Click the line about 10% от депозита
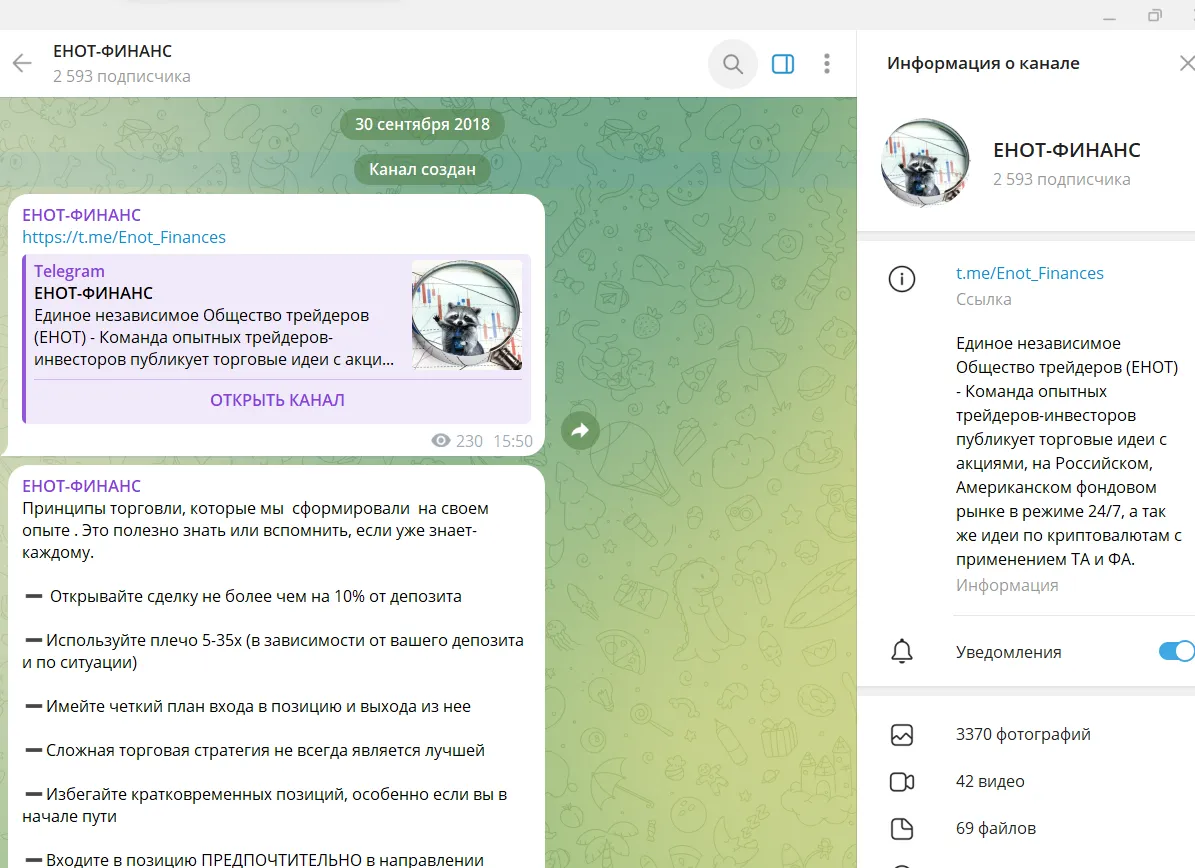This screenshot has height=868, width=1195. coord(243,597)
